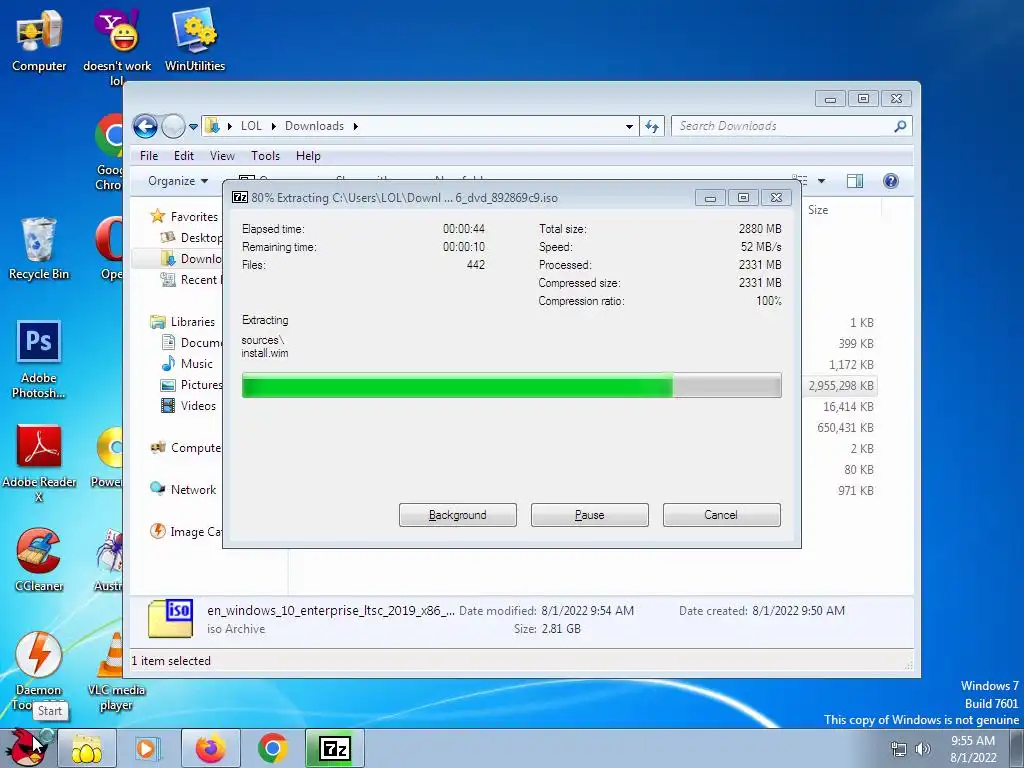The height and width of the screenshot is (768, 1024).
Task: Open the taskbar folder with eggs icon
Action: click(x=87, y=748)
